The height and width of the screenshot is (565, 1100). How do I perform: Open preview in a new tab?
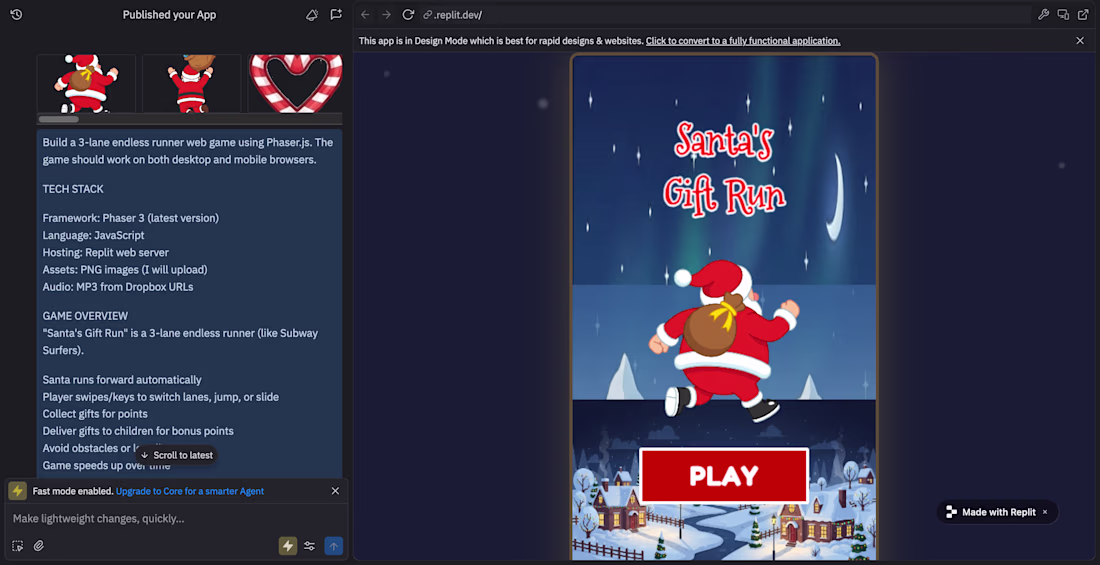click(1082, 15)
